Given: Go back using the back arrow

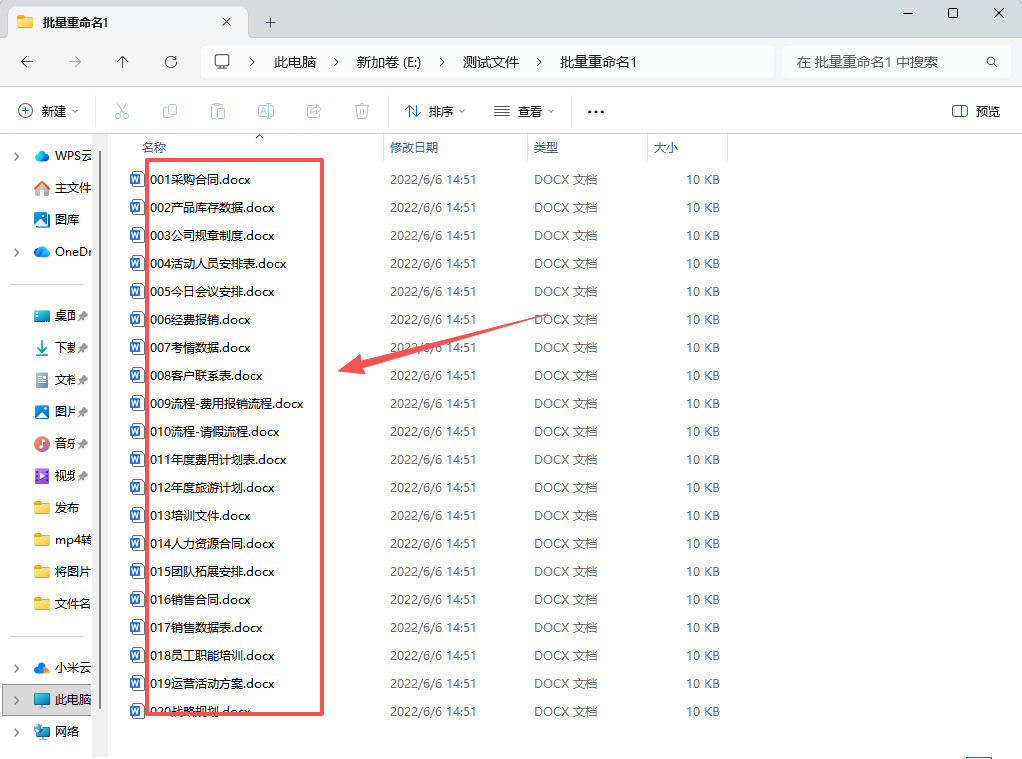Looking at the screenshot, I should click(x=27, y=62).
